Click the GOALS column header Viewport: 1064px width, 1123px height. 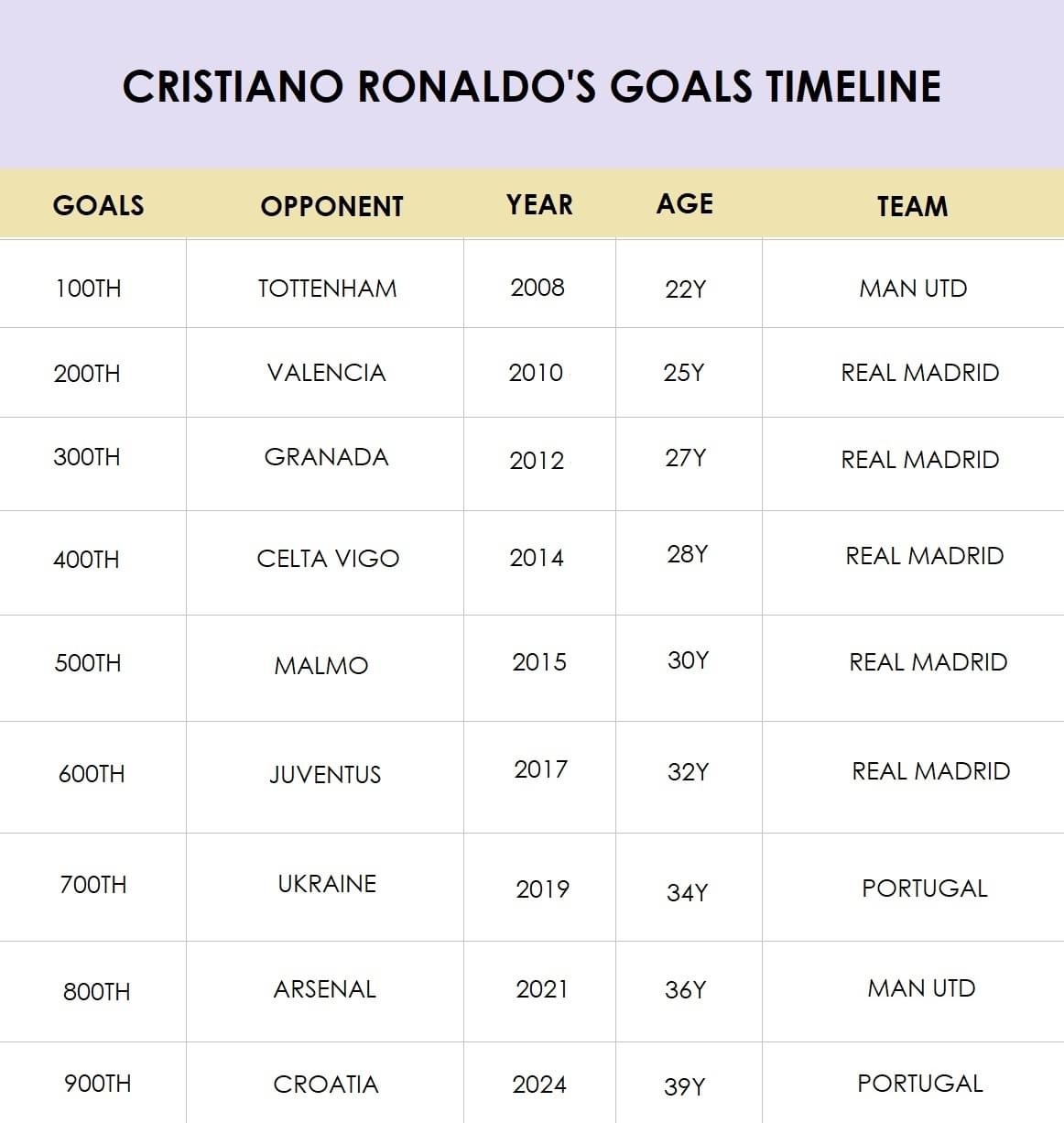[x=98, y=205]
